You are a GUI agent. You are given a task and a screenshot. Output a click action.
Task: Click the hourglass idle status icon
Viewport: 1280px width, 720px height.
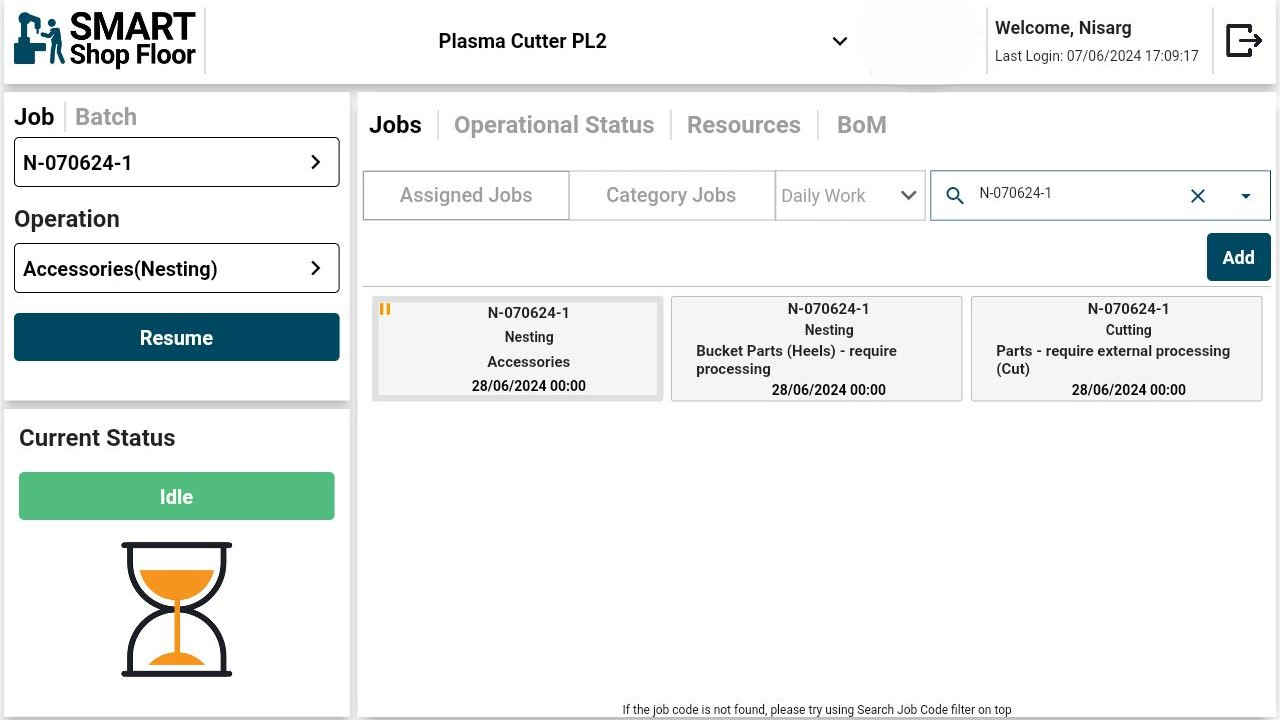(x=177, y=609)
